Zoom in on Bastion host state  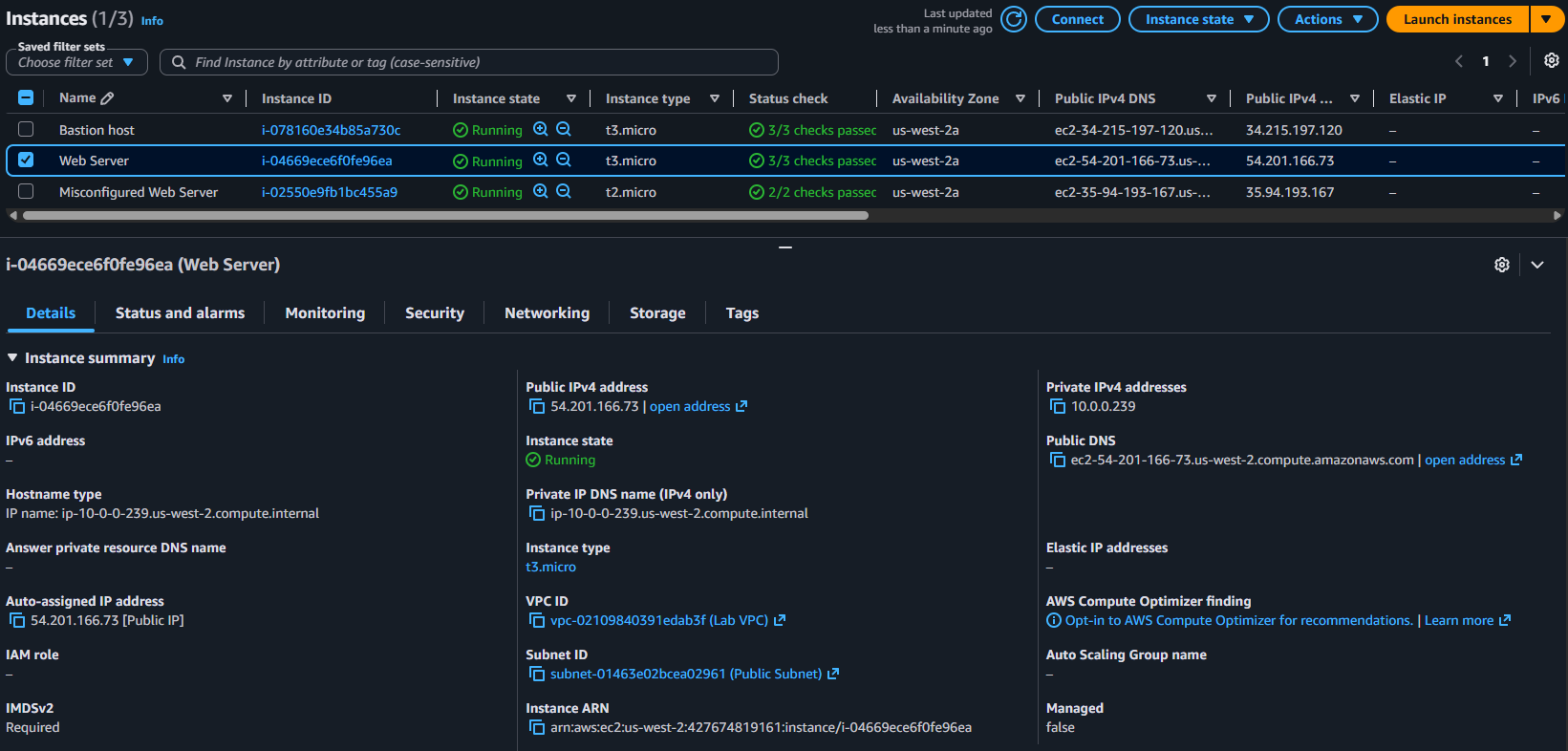[541, 129]
